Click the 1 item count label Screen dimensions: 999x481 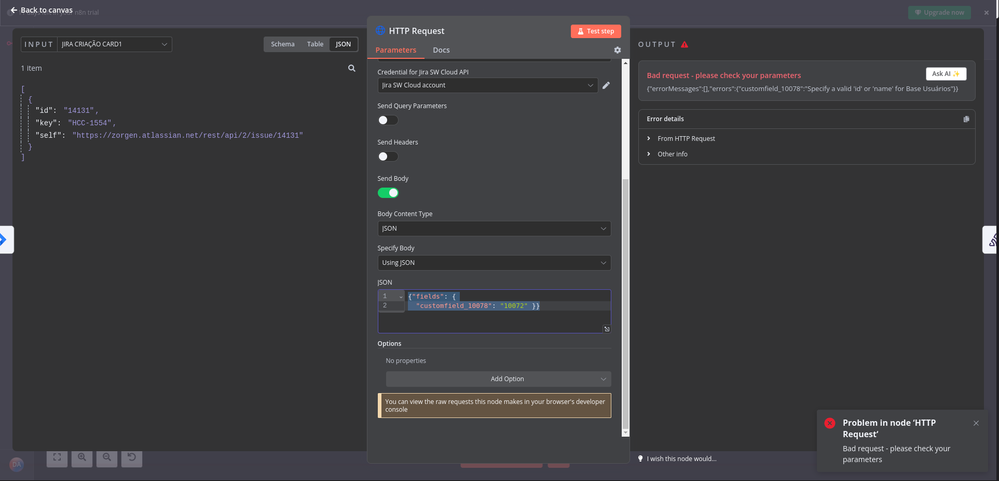tap(31, 68)
